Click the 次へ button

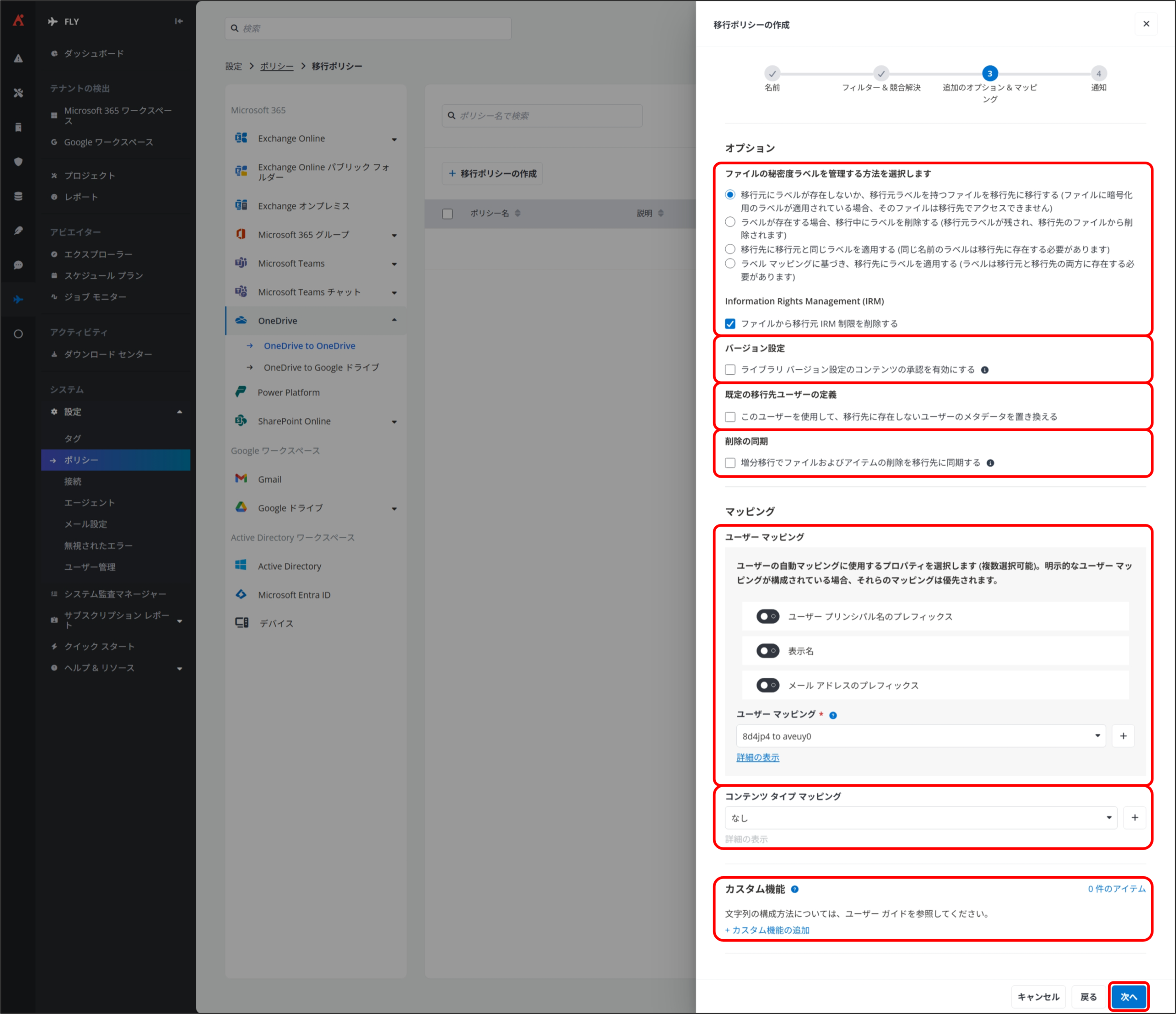(1128, 997)
